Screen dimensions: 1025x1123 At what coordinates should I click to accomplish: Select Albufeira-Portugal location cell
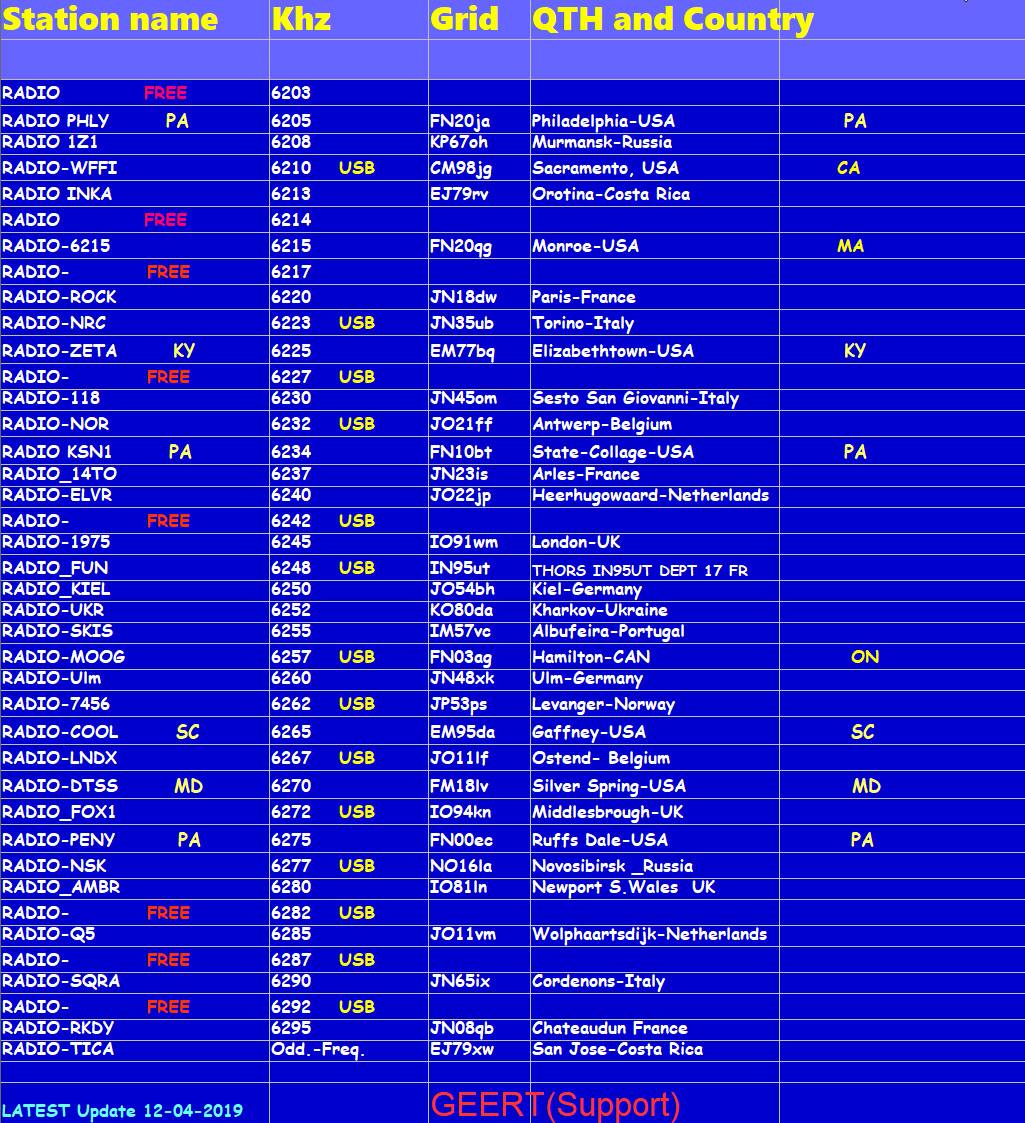[x=608, y=631]
